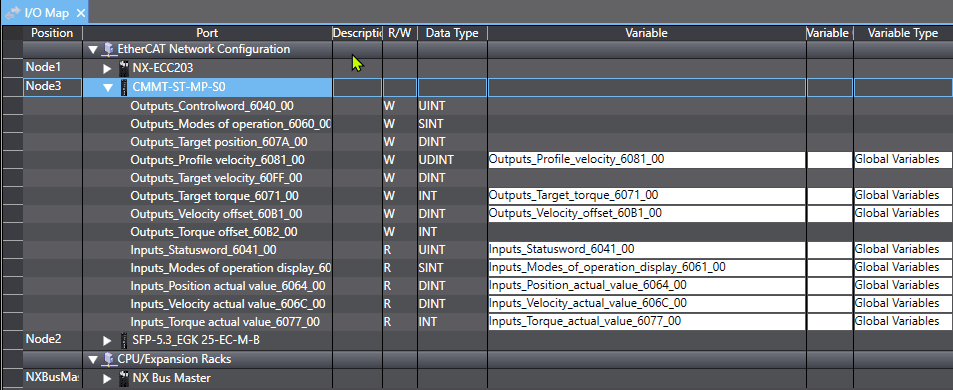Image resolution: width=953 pixels, height=390 pixels.
Task: Click the EtherCAT Network Configuration icon
Action: [108, 49]
